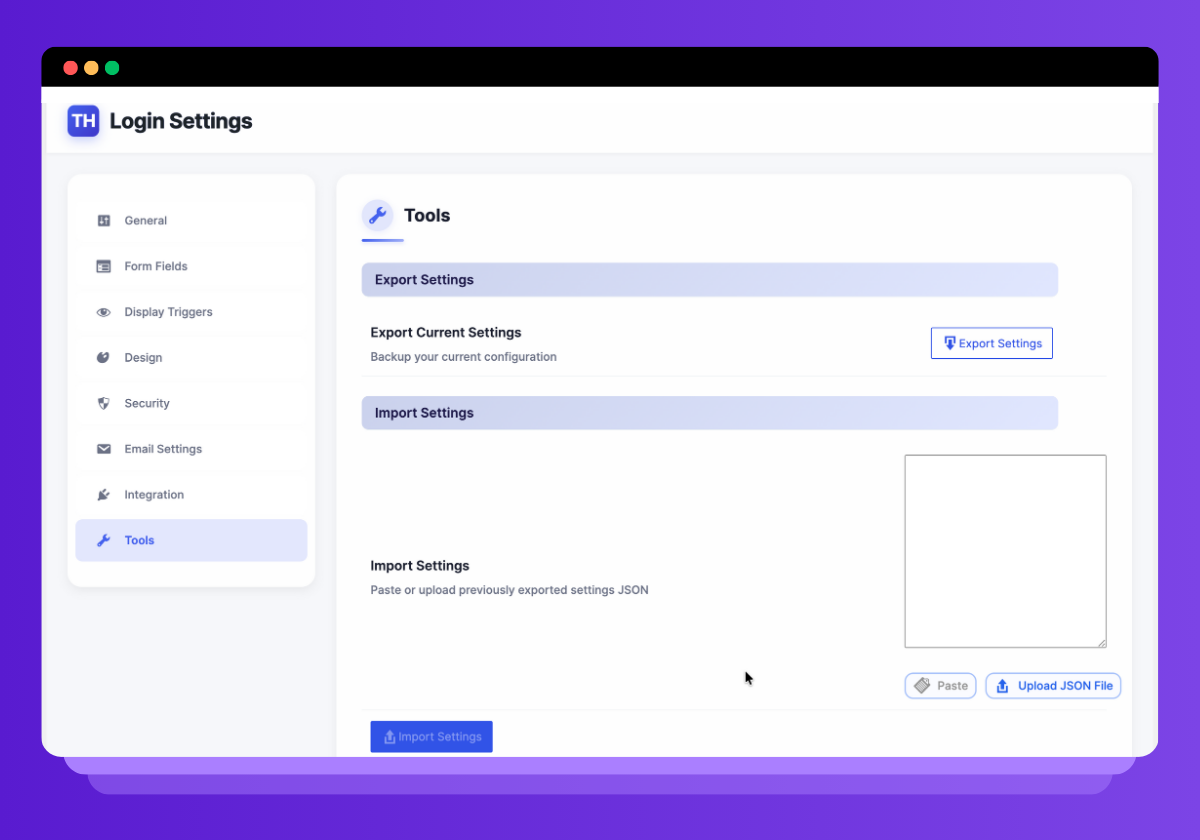
Task: Click the Integration plug icon in sidebar
Action: [103, 494]
